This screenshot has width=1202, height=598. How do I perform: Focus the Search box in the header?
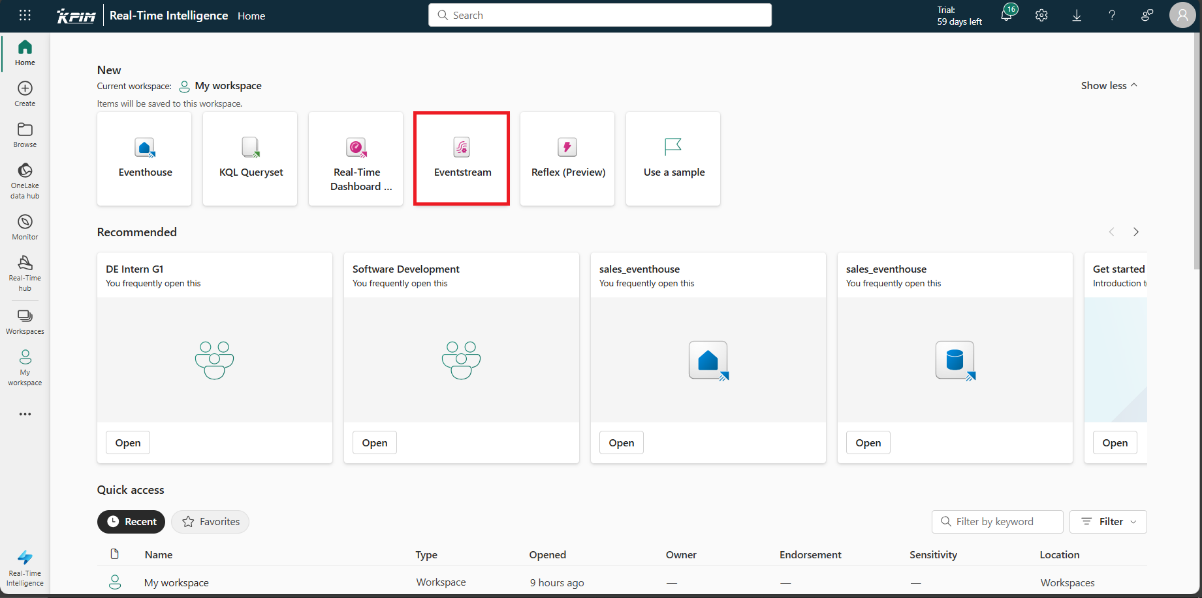coord(600,15)
